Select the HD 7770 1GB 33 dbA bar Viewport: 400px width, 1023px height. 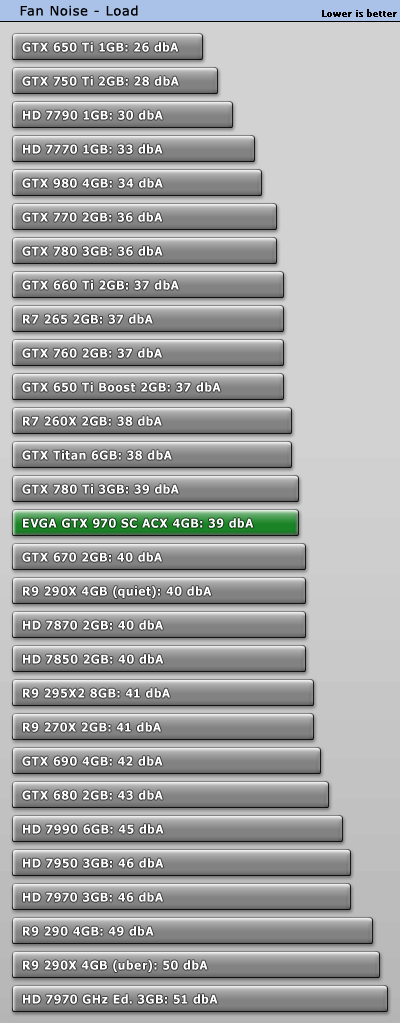point(133,149)
